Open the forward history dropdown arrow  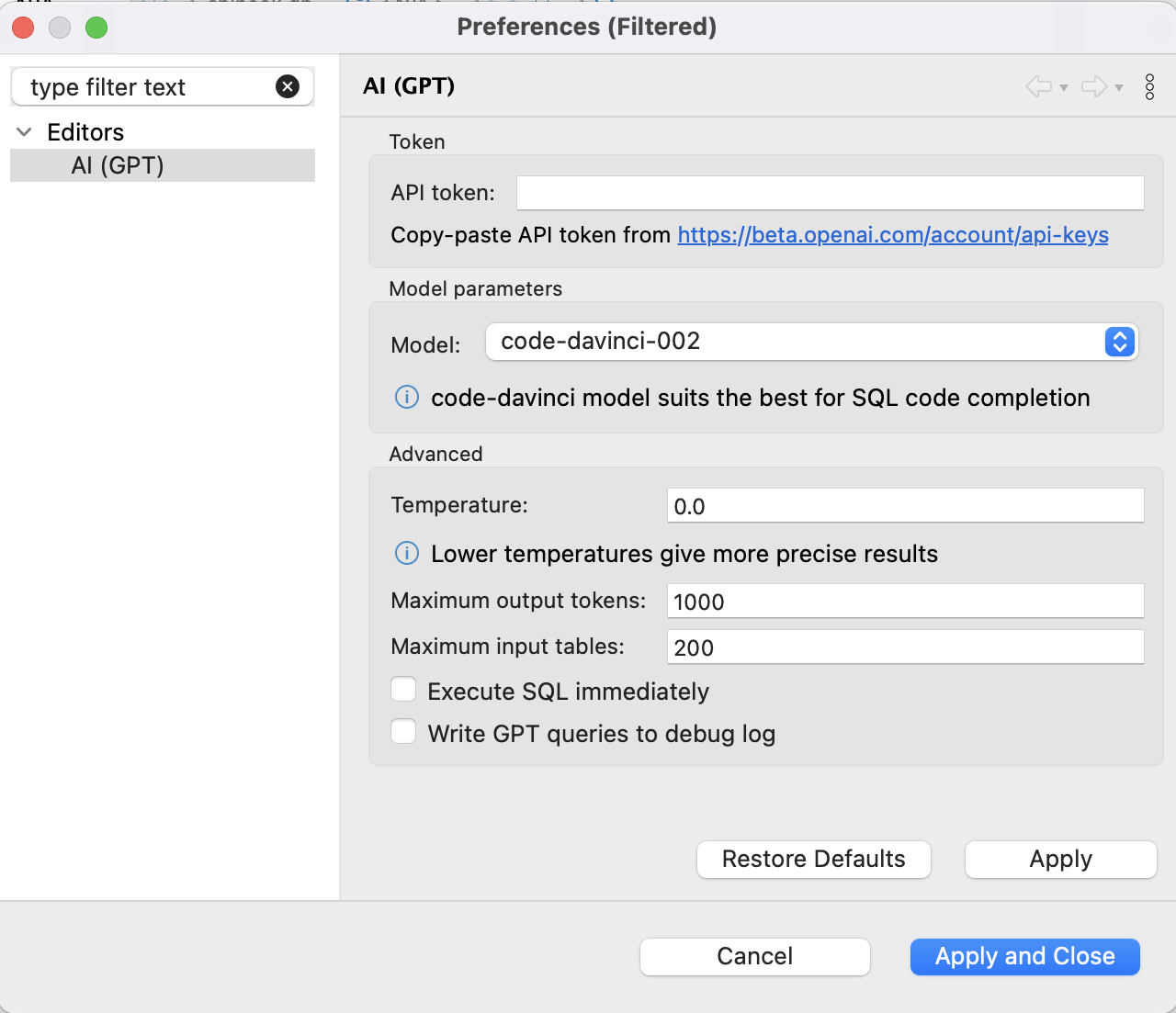(1120, 89)
